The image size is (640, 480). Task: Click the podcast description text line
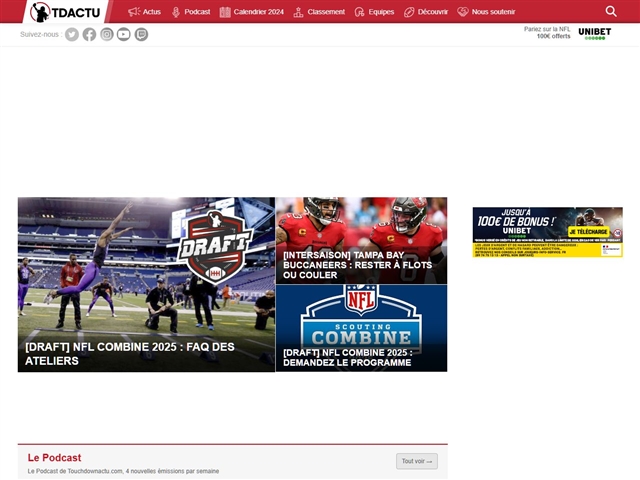point(123,471)
